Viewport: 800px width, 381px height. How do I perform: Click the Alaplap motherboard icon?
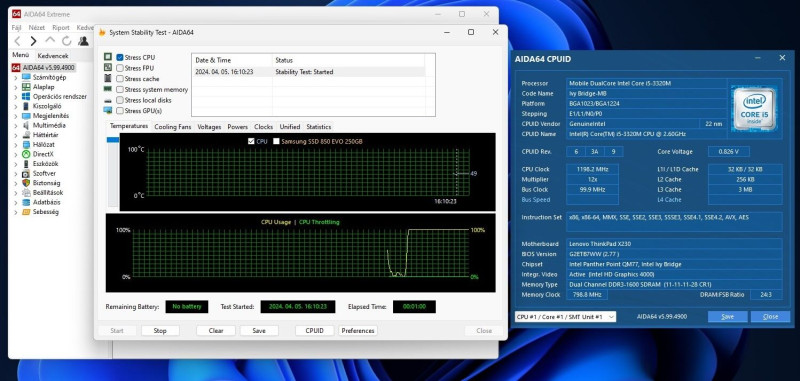[x=26, y=87]
